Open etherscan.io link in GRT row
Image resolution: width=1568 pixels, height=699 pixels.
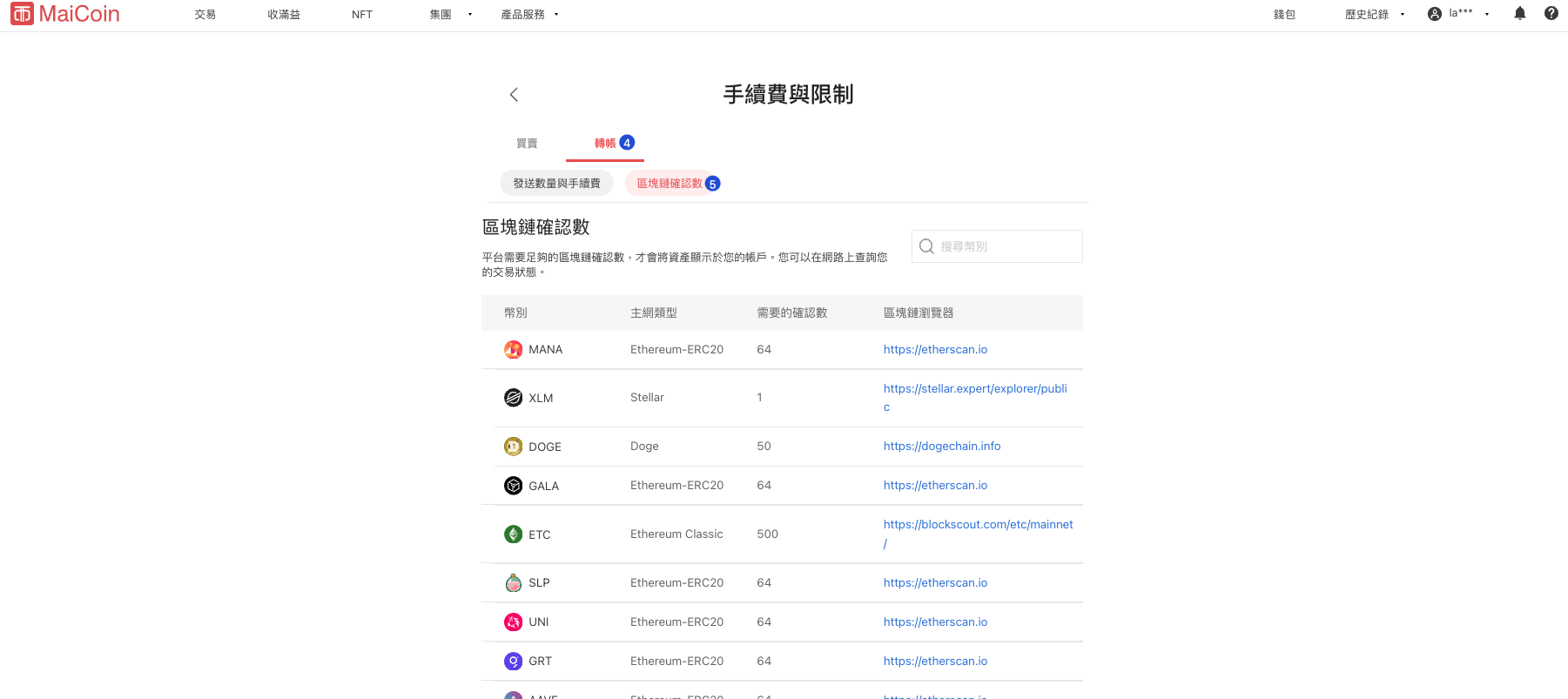pyautogui.click(x=935, y=662)
